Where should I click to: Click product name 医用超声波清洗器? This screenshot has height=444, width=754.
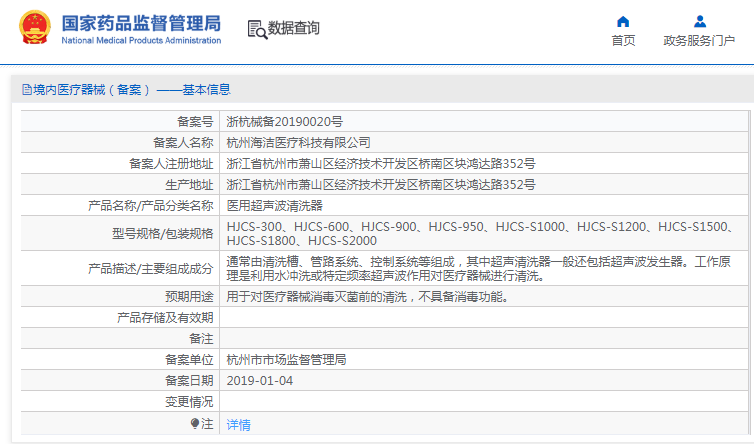pyautogui.click(x=274, y=206)
